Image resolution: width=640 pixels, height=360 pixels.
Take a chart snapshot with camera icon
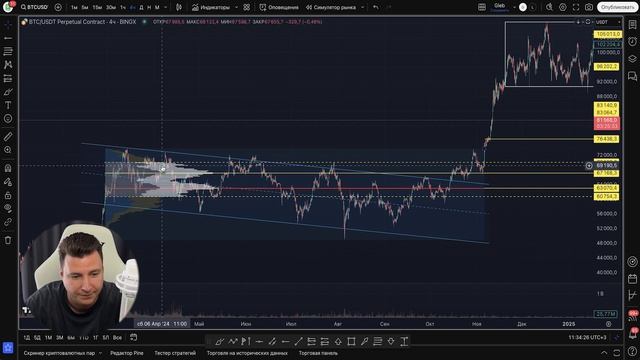(x=589, y=7)
